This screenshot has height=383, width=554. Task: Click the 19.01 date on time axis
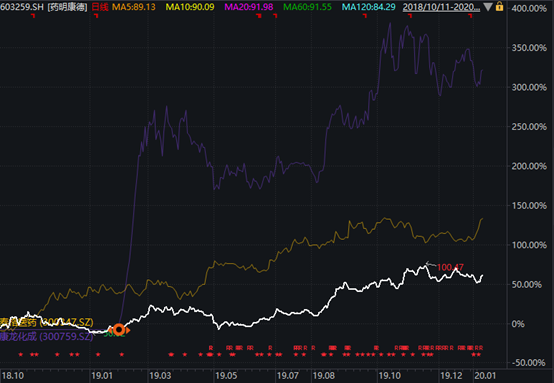tap(102, 376)
